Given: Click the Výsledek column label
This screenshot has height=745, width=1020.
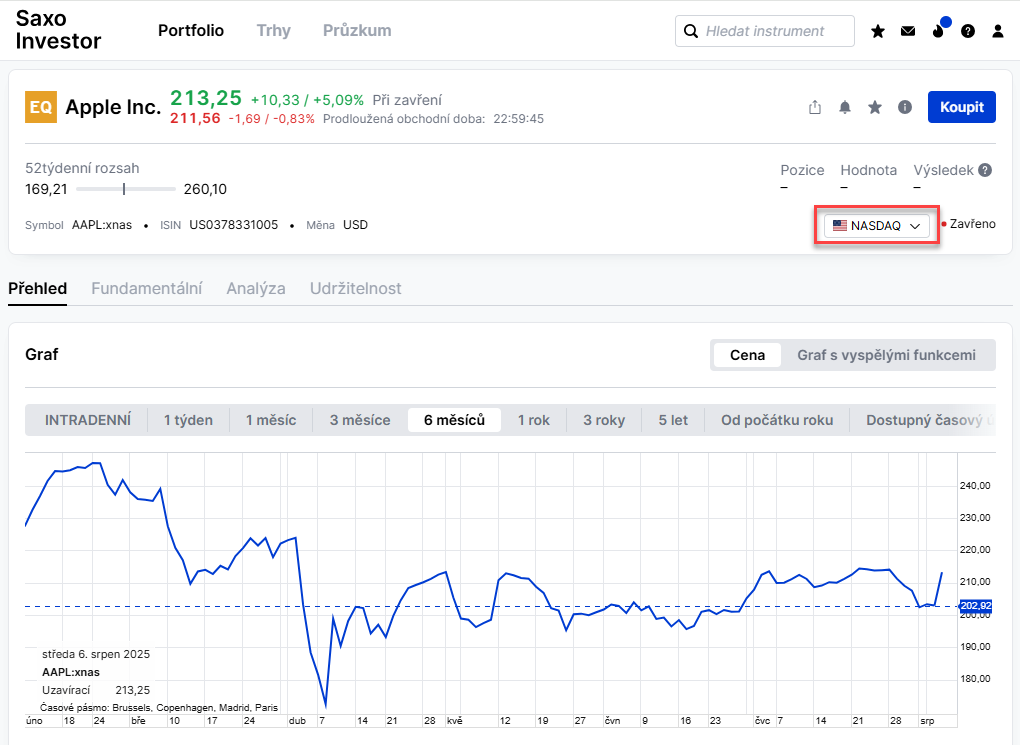Looking at the screenshot, I should coord(943,170).
